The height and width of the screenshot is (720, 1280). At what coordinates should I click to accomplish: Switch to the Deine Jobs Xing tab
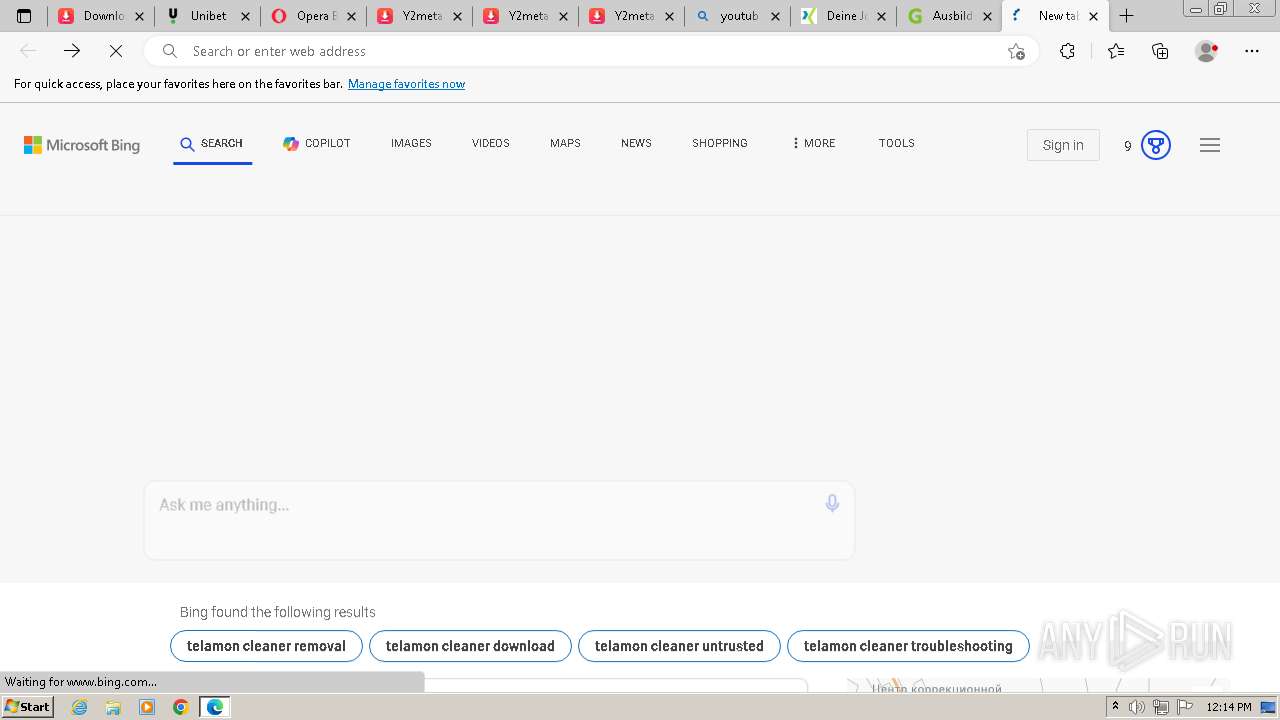pos(844,16)
